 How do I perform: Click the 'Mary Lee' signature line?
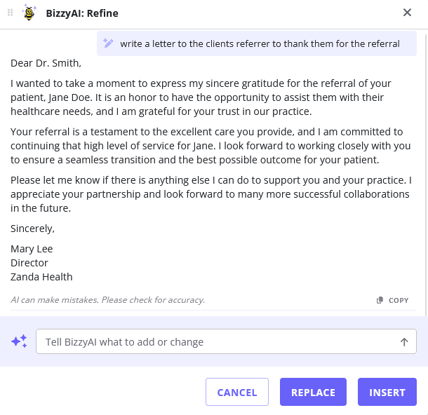(x=32, y=249)
